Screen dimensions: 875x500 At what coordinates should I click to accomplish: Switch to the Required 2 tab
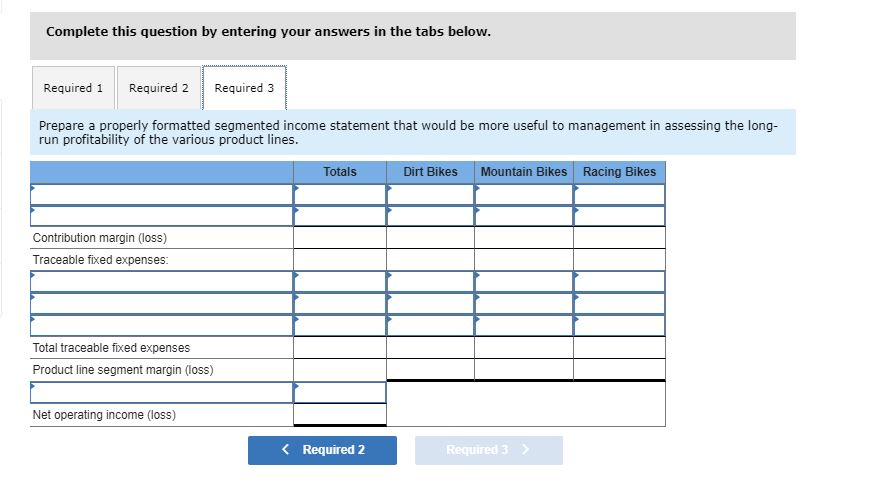158,88
